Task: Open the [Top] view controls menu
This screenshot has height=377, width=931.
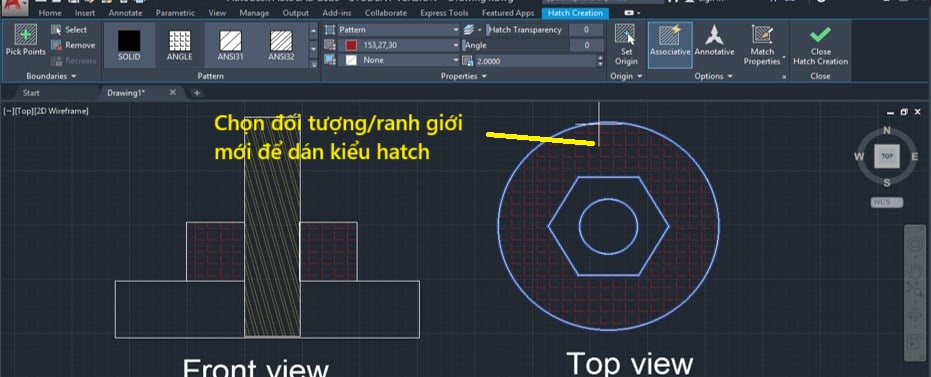Action: pyautogui.click(x=24, y=111)
